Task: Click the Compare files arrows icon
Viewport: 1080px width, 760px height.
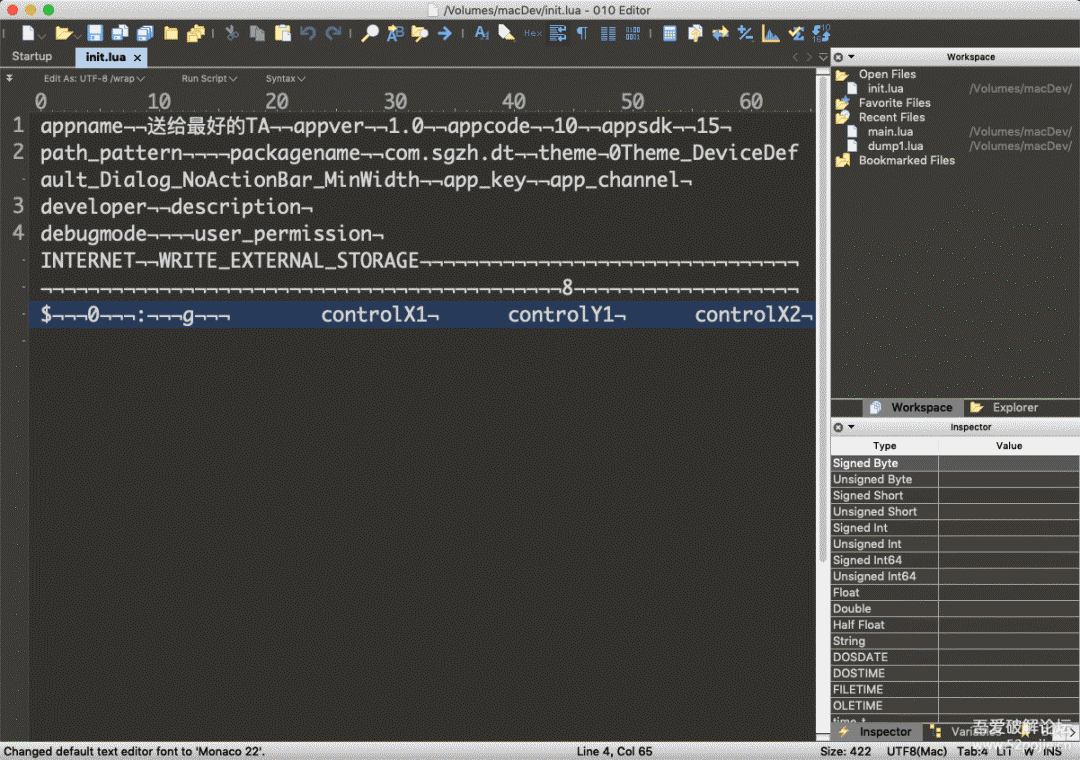Action: pyautogui.click(x=720, y=33)
